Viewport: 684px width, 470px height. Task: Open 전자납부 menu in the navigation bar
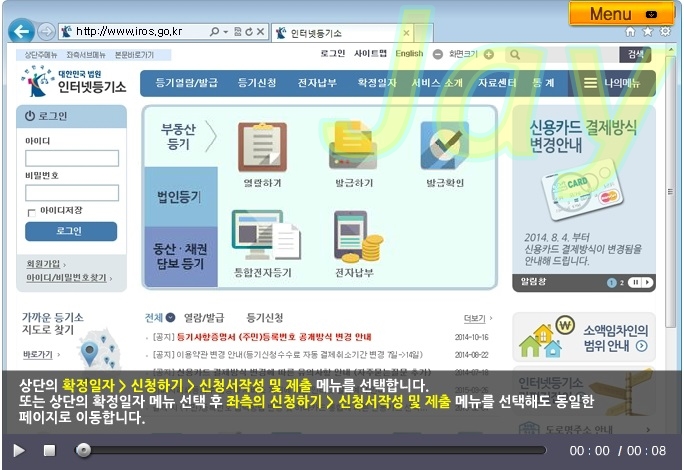[x=317, y=82]
